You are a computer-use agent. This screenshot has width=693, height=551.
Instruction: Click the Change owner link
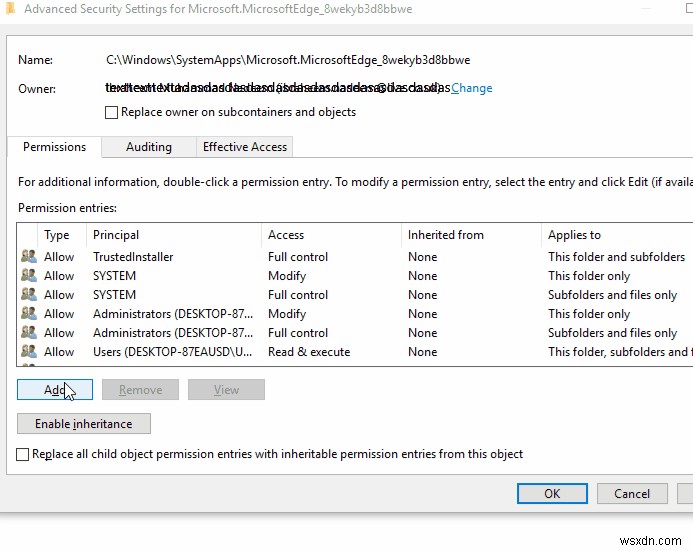(472, 88)
